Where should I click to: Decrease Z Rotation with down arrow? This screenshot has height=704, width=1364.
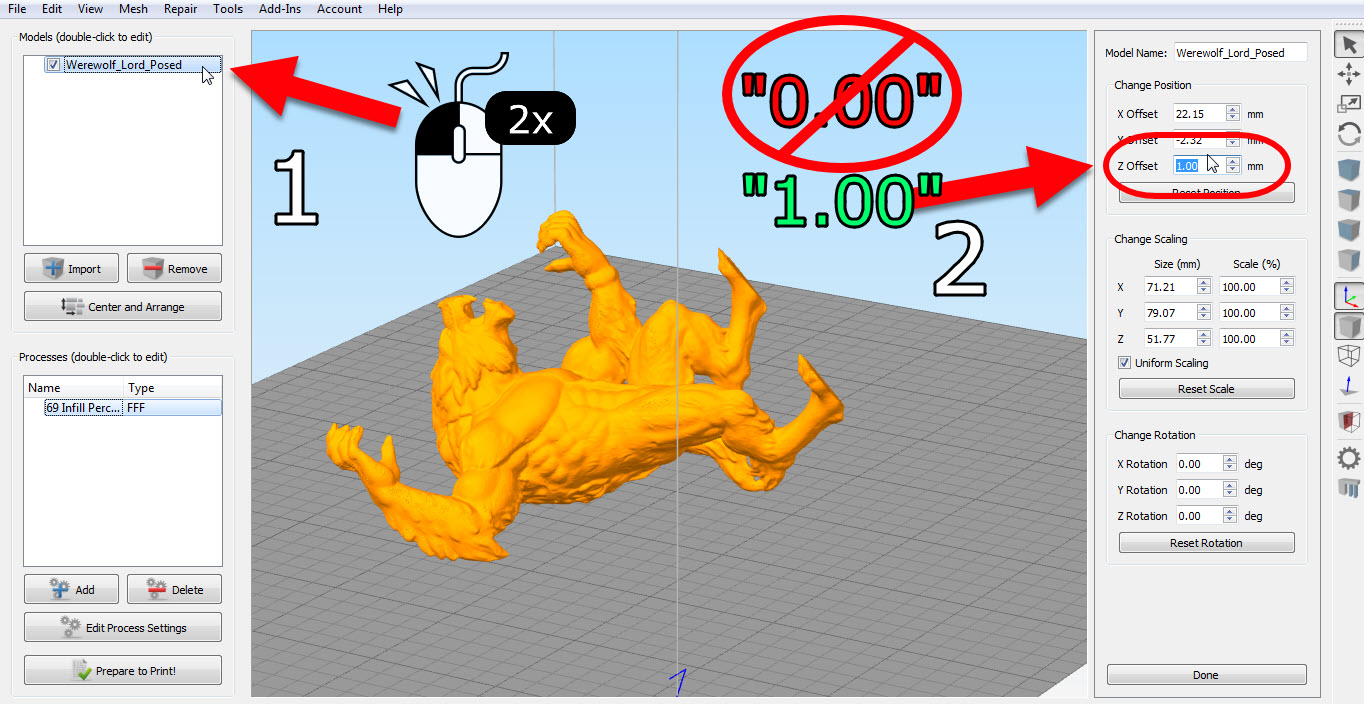click(1230, 520)
